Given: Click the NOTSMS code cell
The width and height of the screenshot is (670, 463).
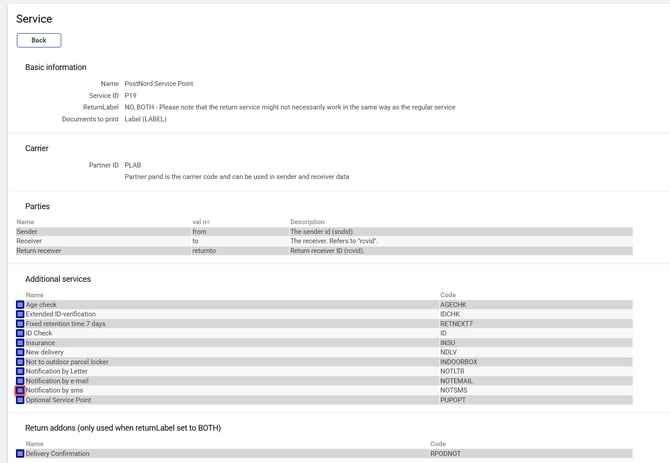Looking at the screenshot, I should [454, 391].
